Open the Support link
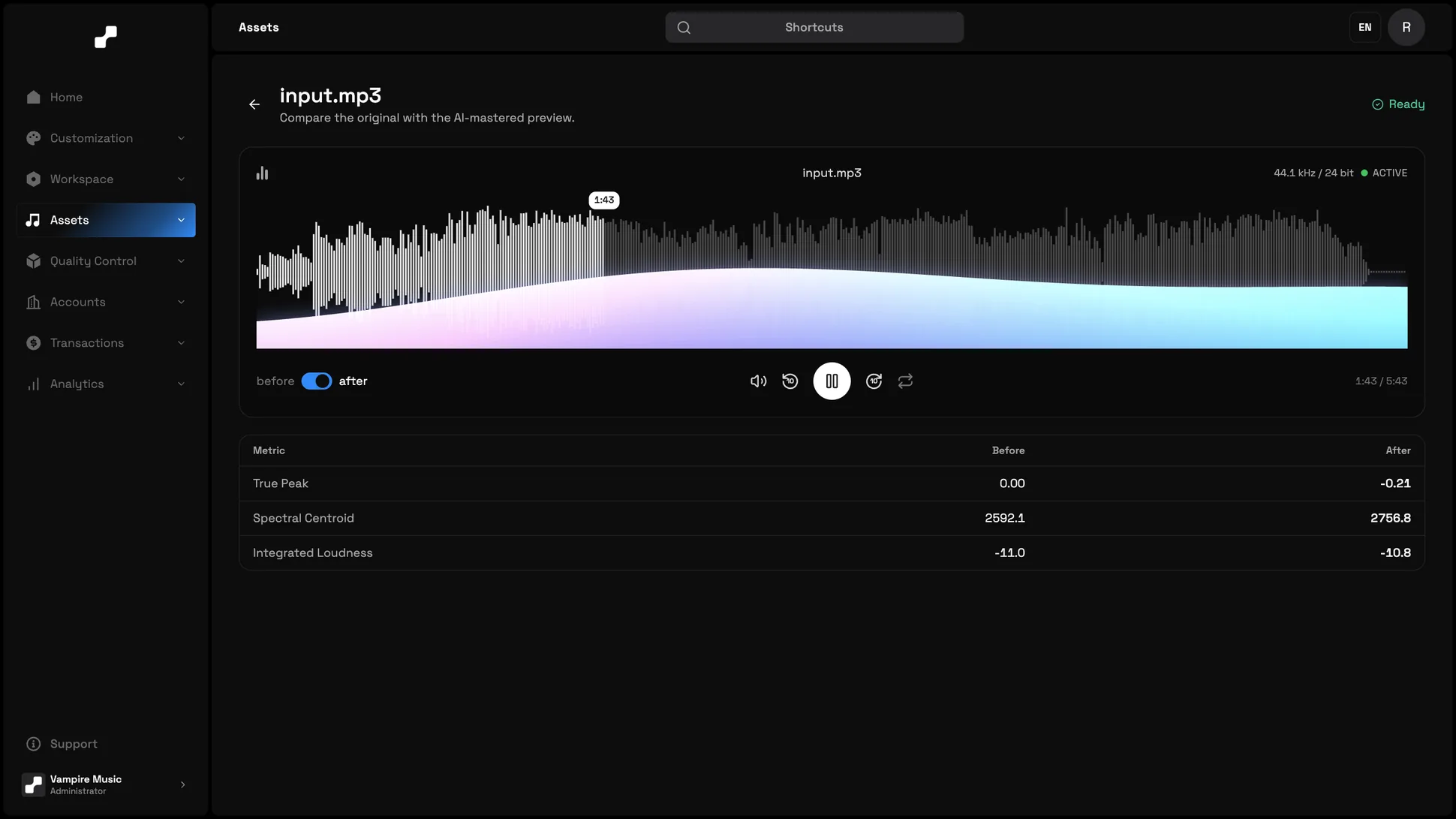The height and width of the screenshot is (819, 1456). pyautogui.click(x=106, y=744)
